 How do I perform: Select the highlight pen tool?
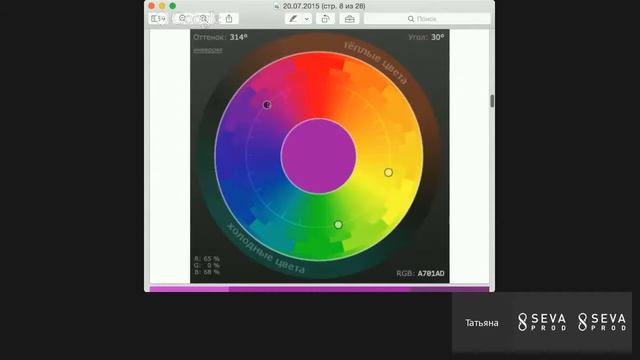tap(293, 19)
